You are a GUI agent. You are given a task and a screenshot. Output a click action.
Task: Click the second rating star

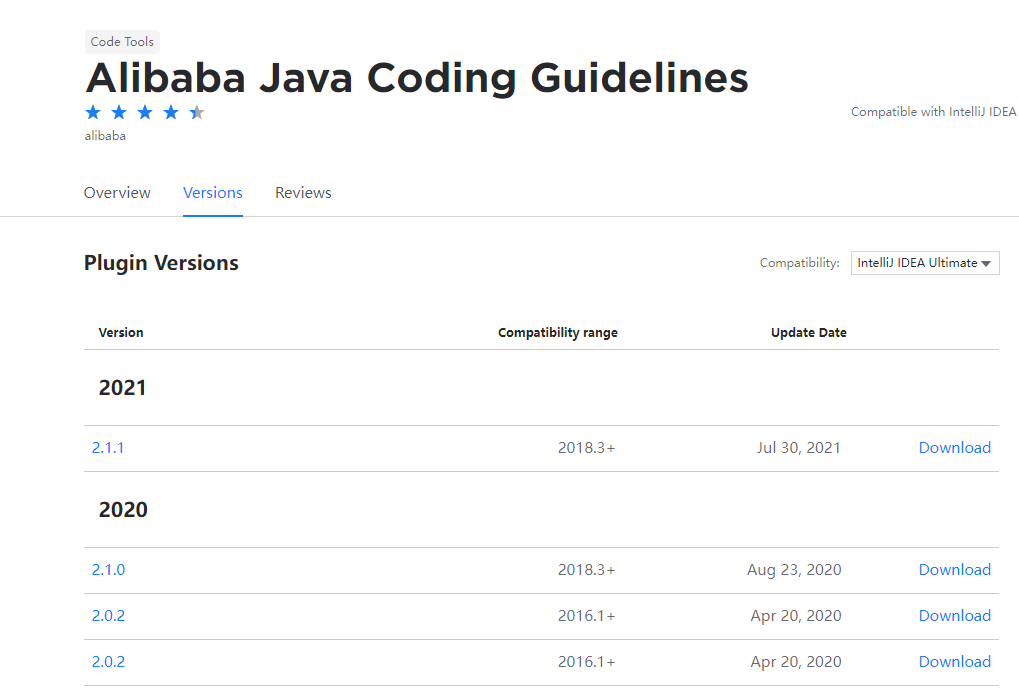pos(119,112)
